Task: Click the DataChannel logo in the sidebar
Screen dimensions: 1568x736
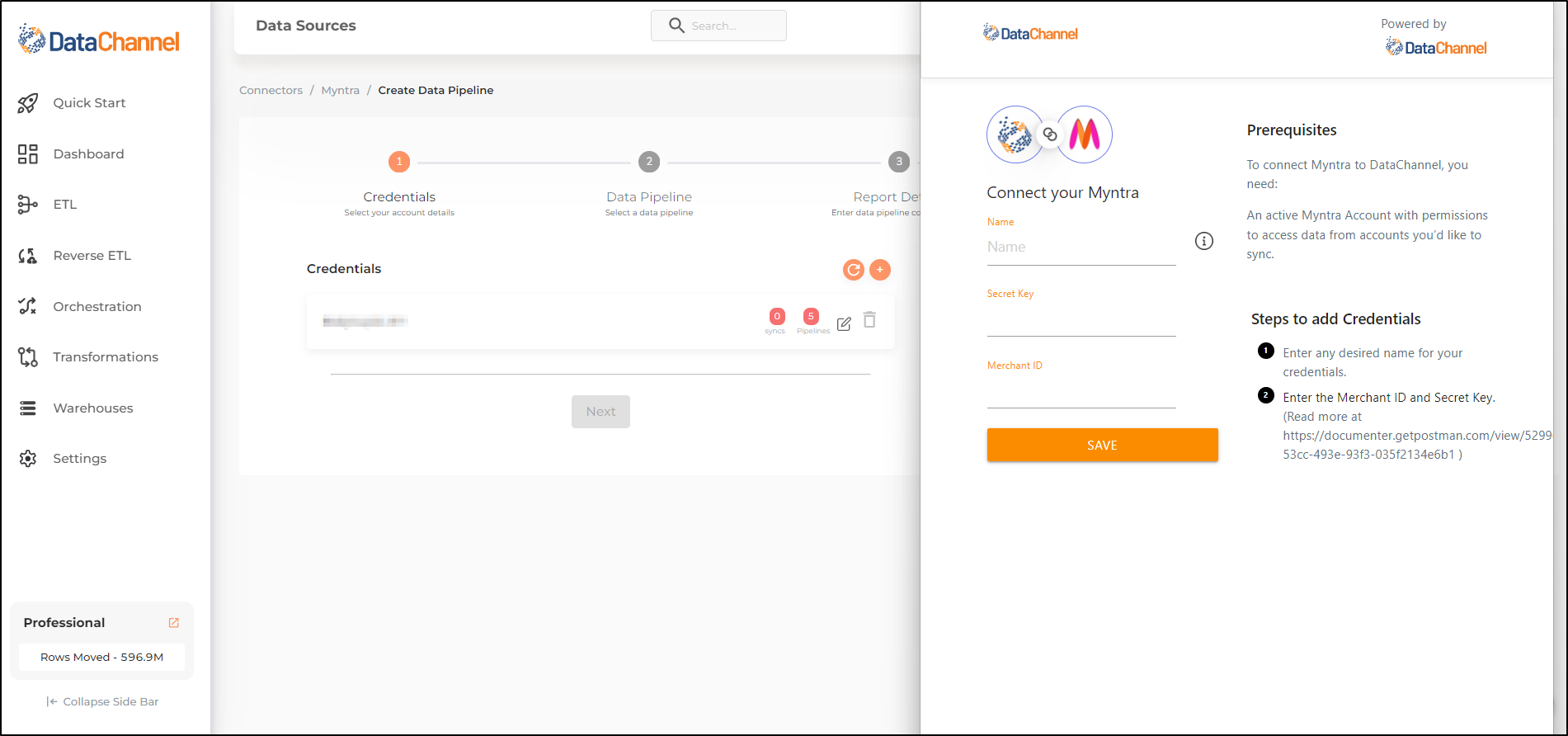Action: tap(99, 40)
